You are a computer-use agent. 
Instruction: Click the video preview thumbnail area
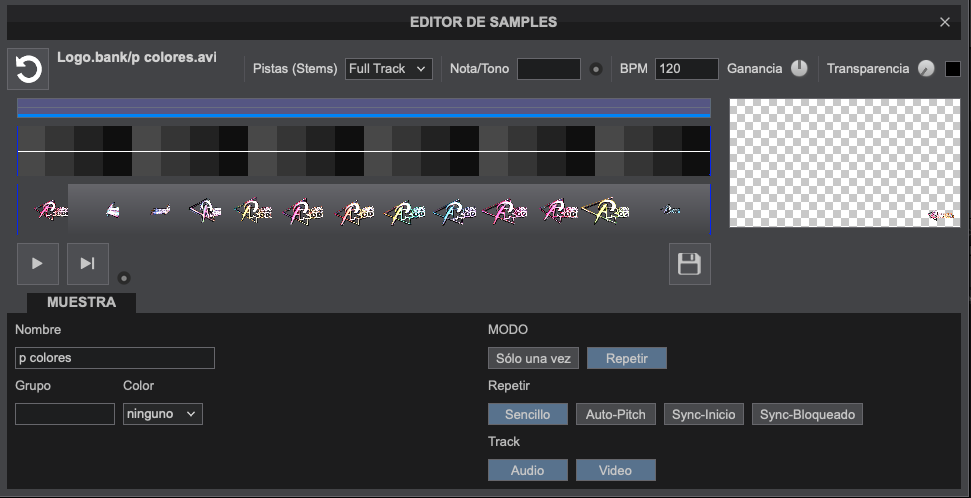point(845,163)
